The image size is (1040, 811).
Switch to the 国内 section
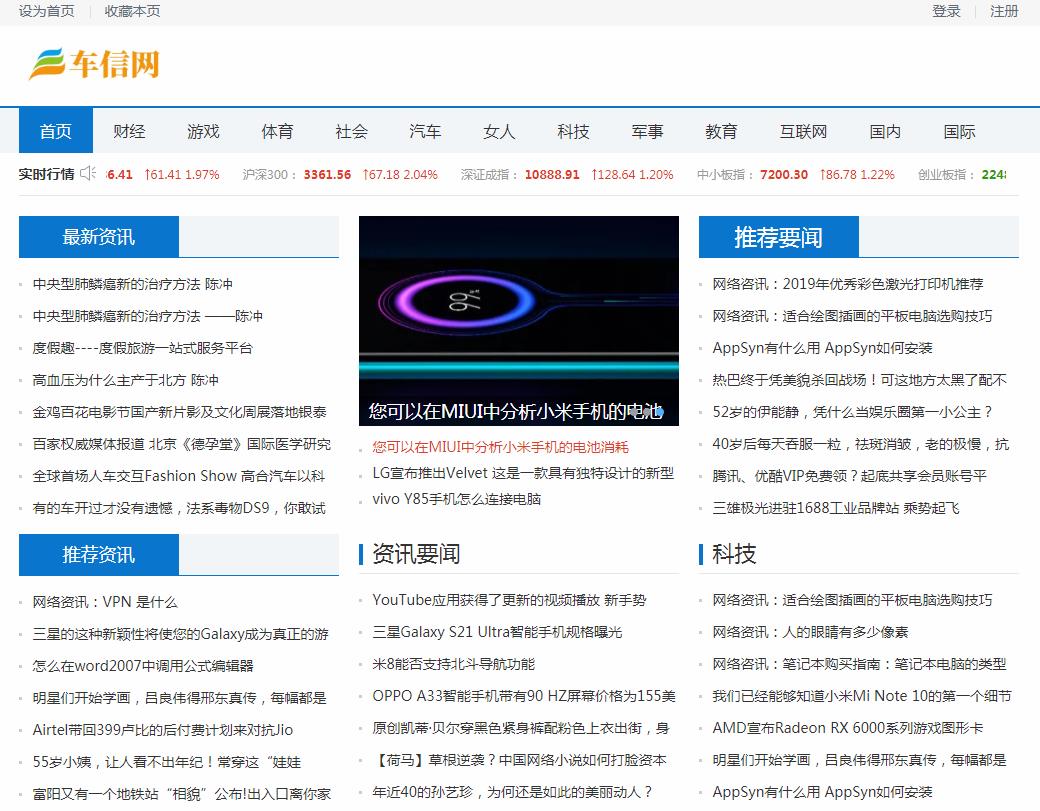[x=885, y=131]
